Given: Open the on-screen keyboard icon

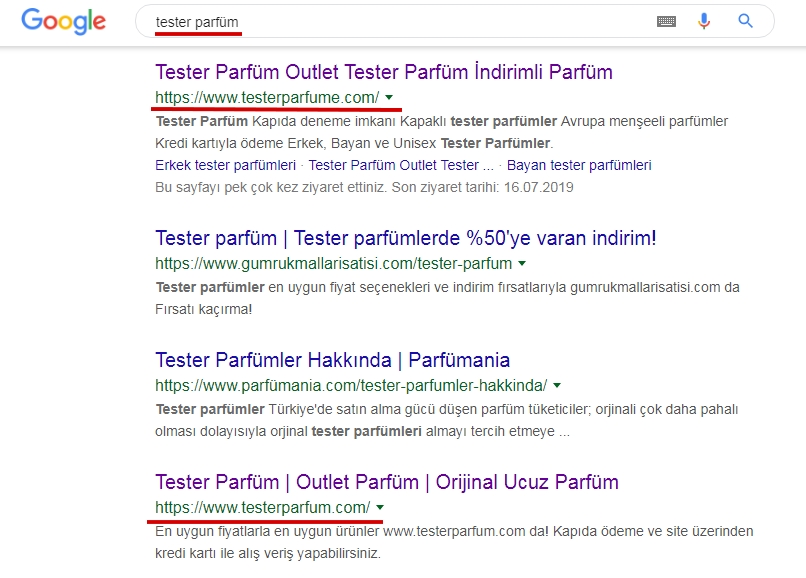Looking at the screenshot, I should pos(666,21).
